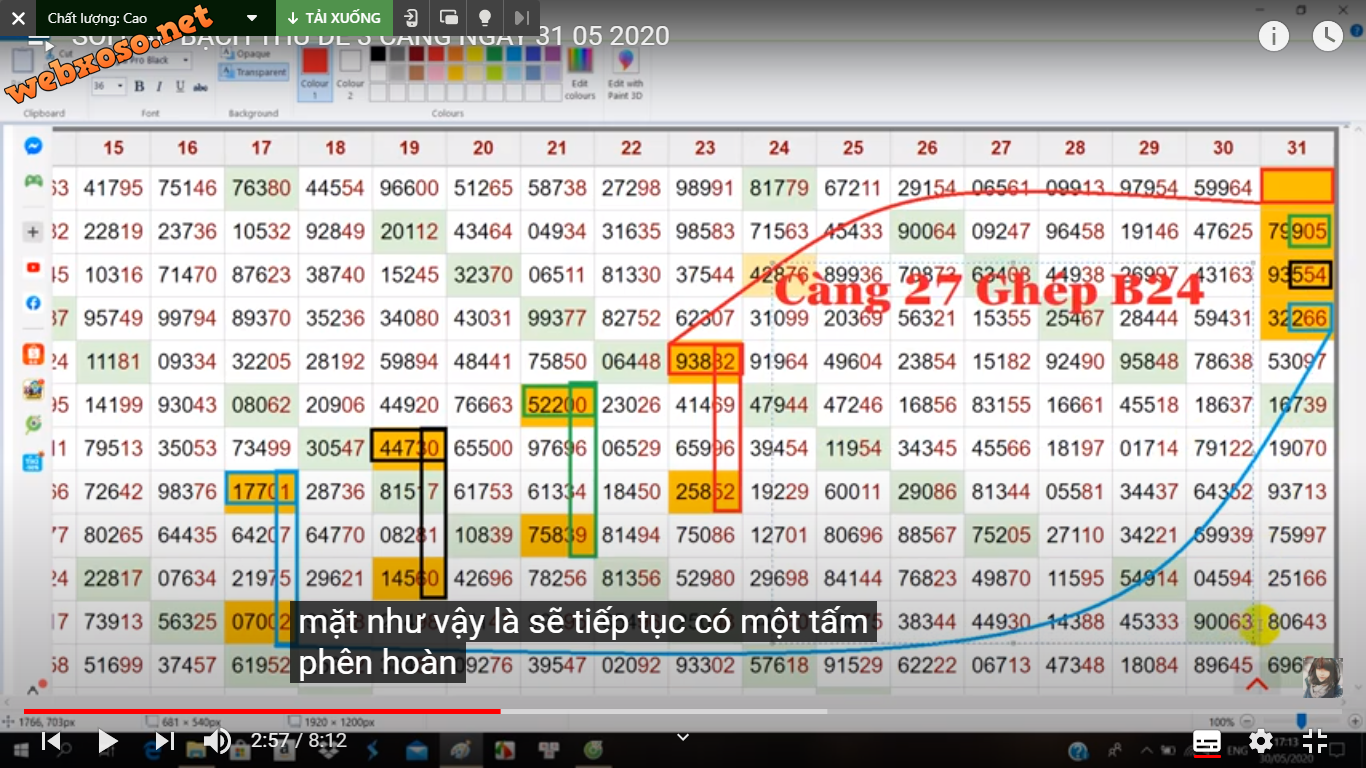The image size is (1366, 768).
Task: Open the picture-in-picture icon in downloader bar
Action: (x=449, y=18)
